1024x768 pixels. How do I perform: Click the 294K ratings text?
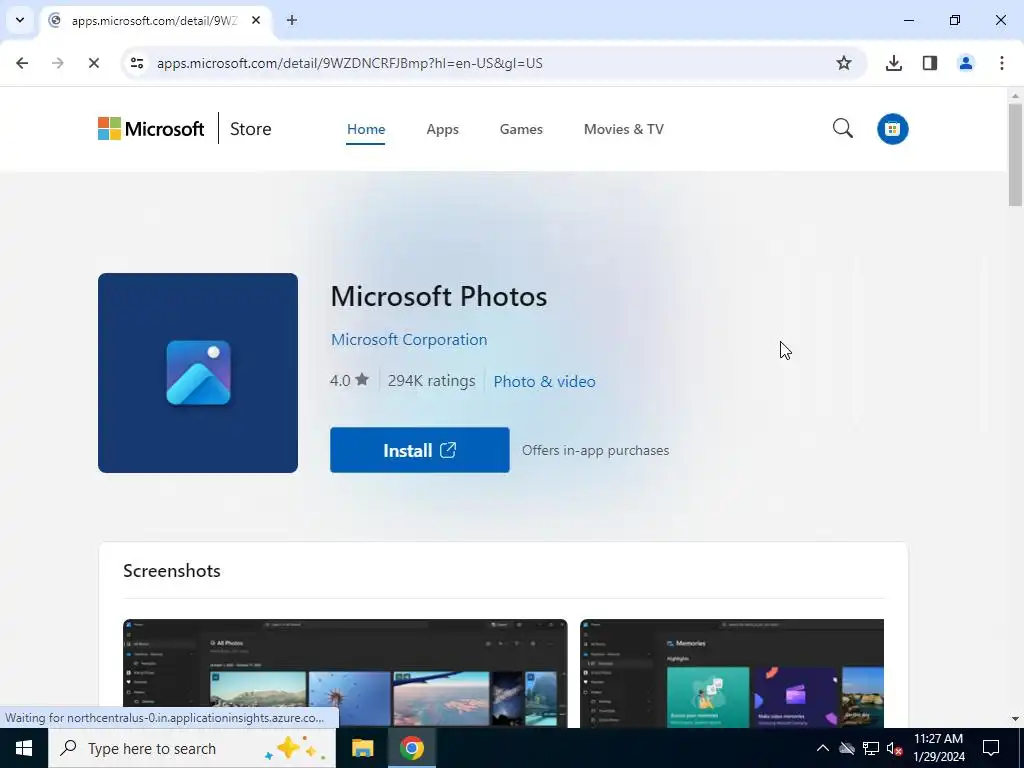tap(431, 380)
